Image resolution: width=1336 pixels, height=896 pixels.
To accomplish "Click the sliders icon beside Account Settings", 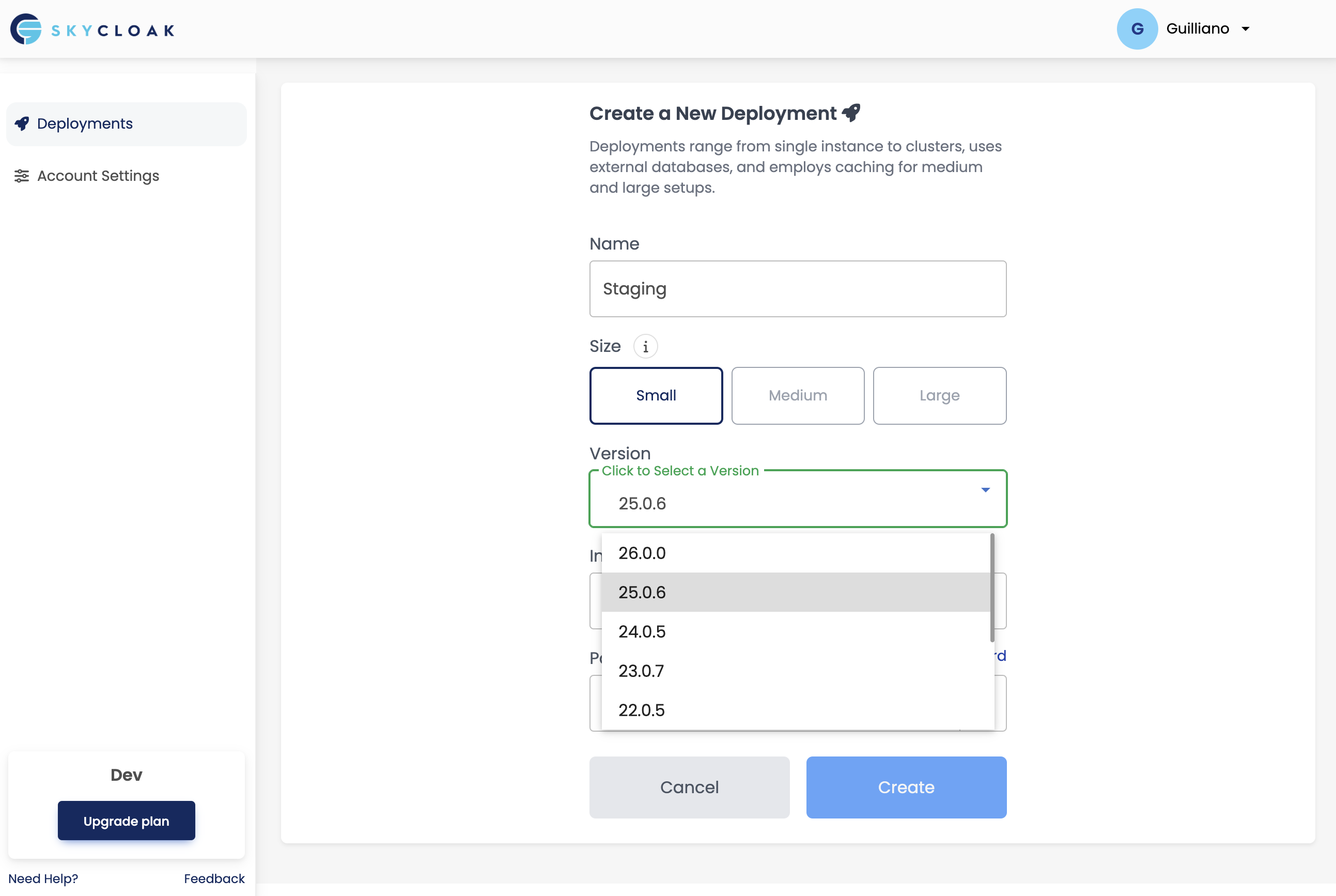I will (x=22, y=176).
